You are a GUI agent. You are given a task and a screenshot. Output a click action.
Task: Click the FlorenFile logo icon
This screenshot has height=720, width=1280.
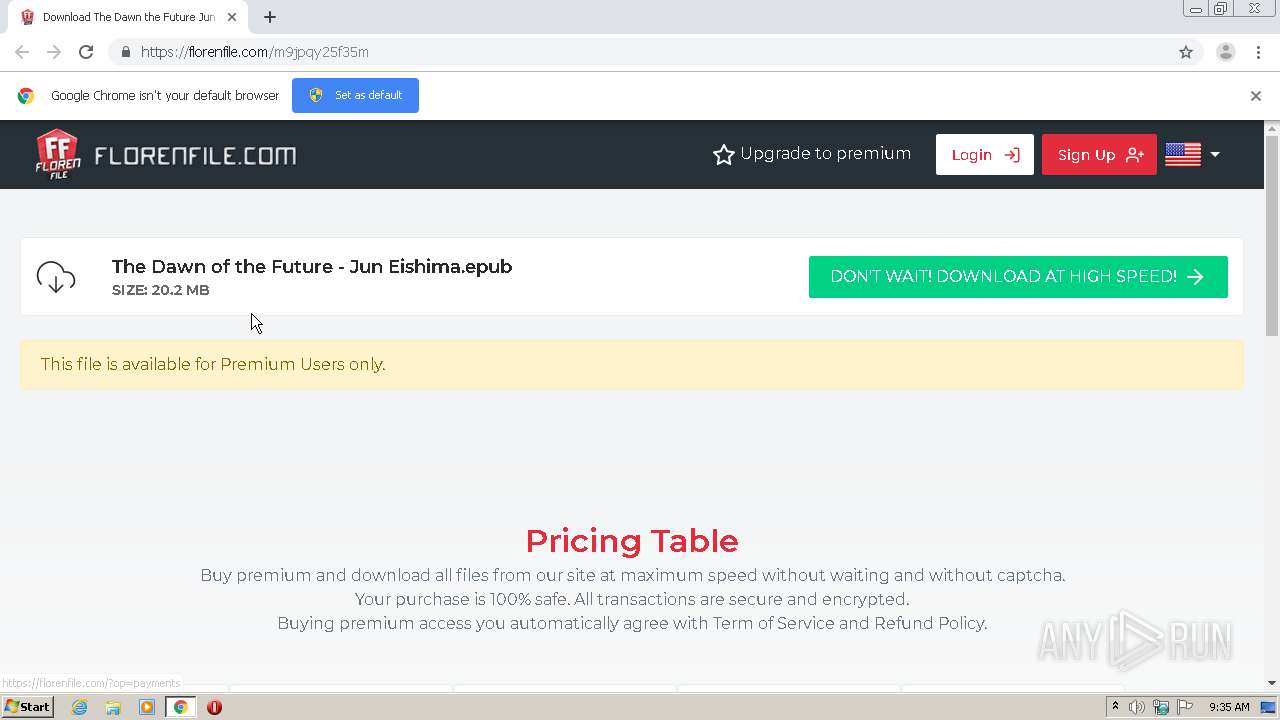click(58, 154)
